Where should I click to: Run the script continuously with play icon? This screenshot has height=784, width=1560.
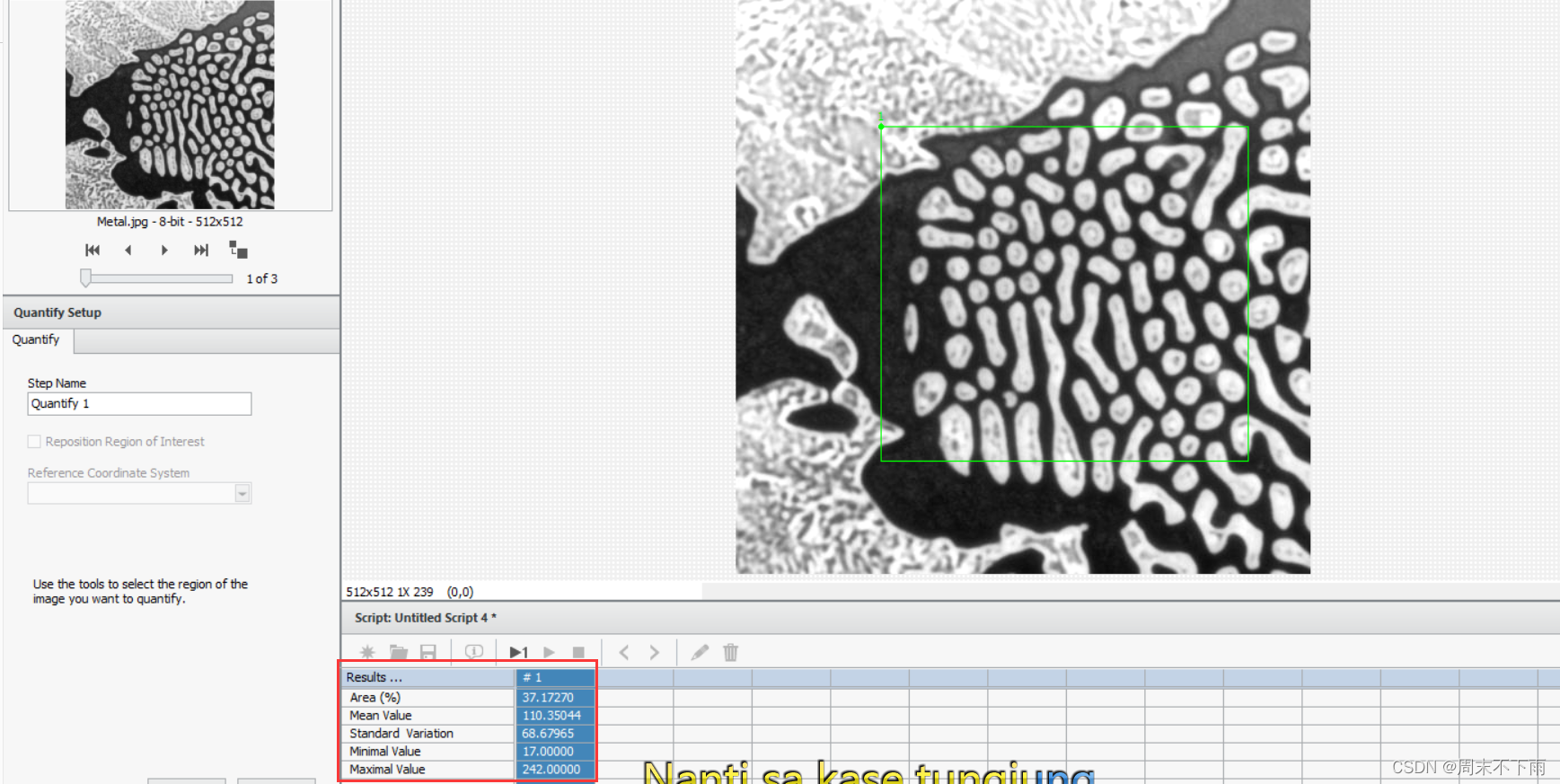coord(549,653)
